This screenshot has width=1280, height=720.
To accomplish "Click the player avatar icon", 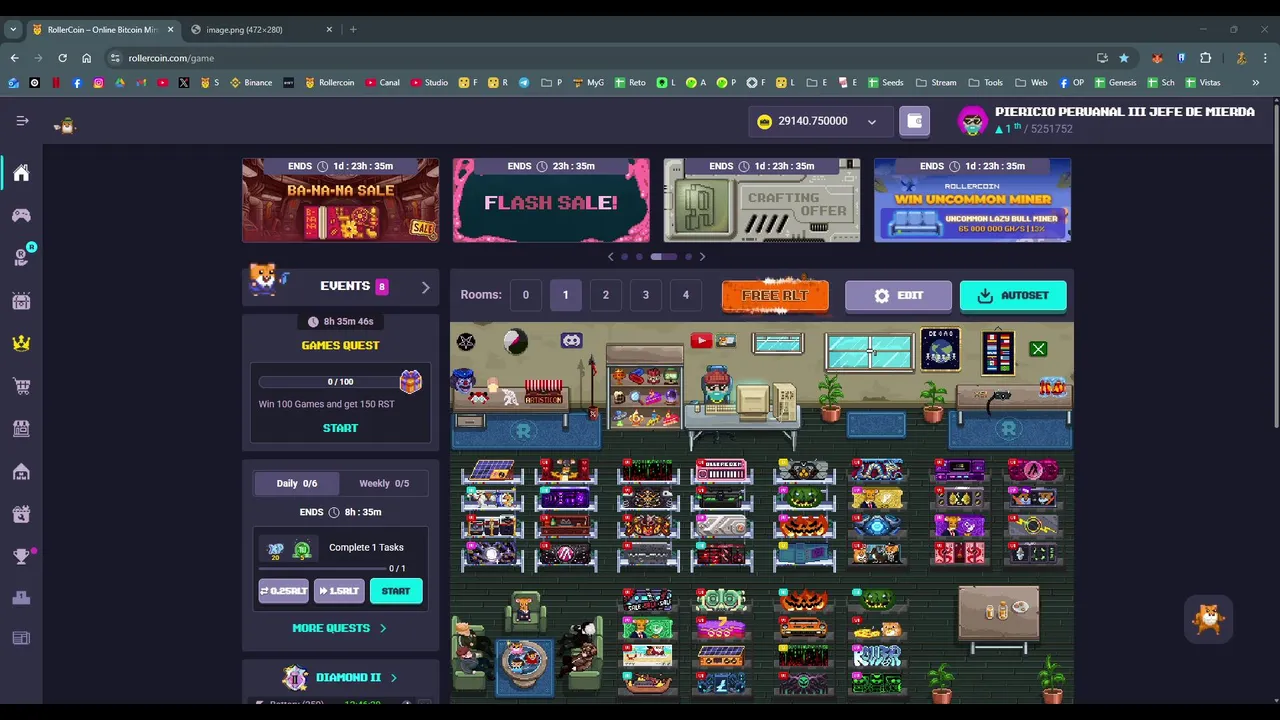I will click(x=973, y=121).
